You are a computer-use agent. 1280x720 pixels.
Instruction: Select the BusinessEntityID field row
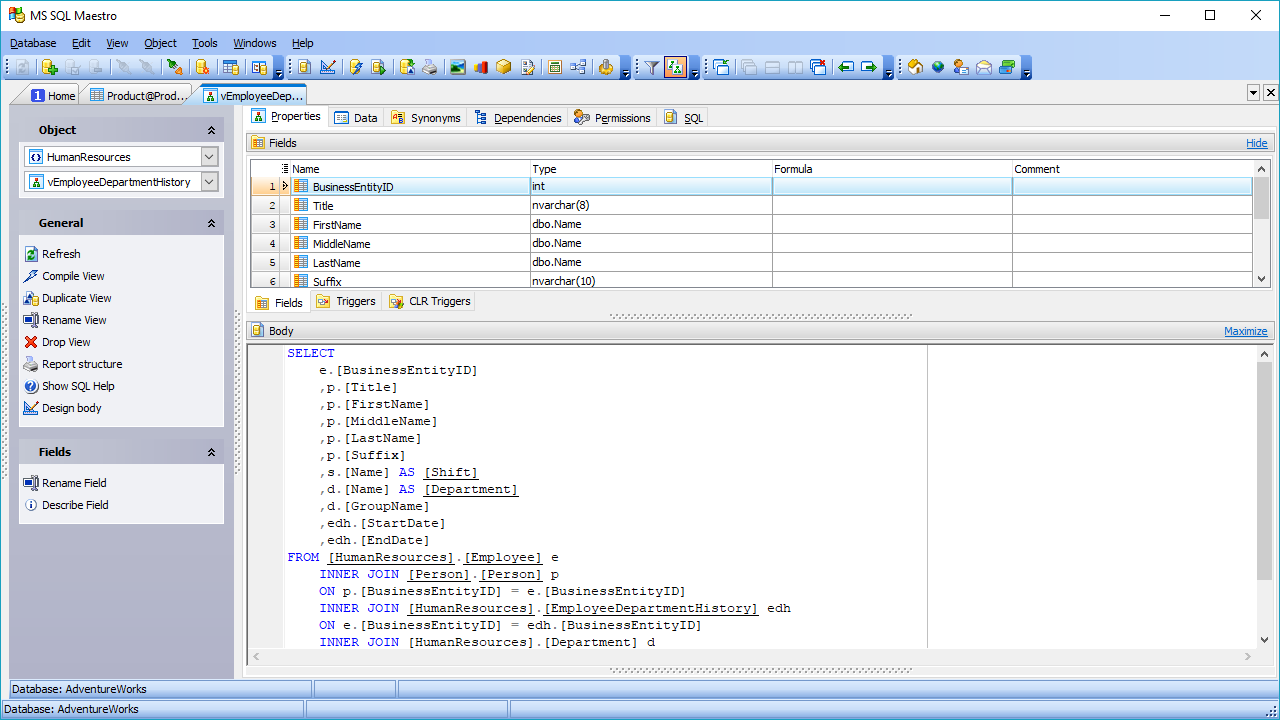352,187
